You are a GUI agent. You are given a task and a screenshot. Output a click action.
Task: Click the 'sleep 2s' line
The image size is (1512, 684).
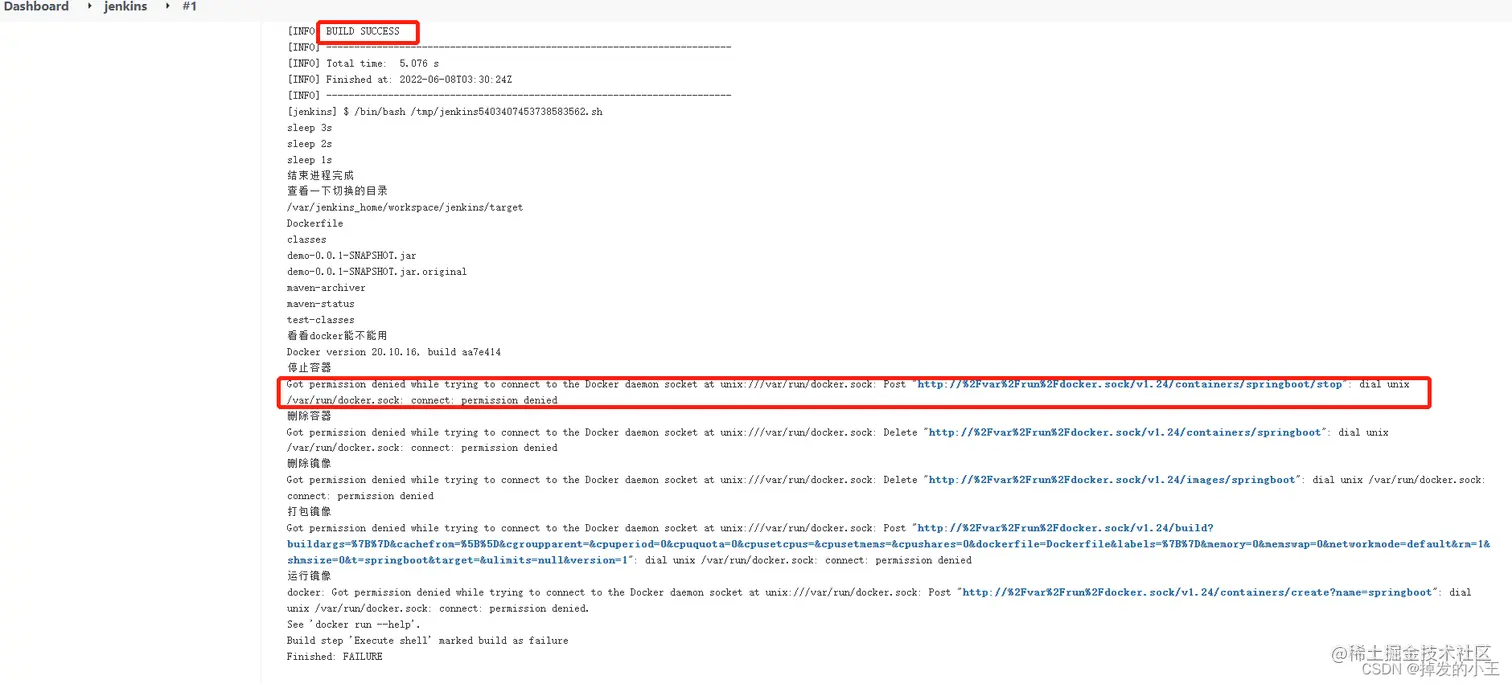(x=309, y=144)
